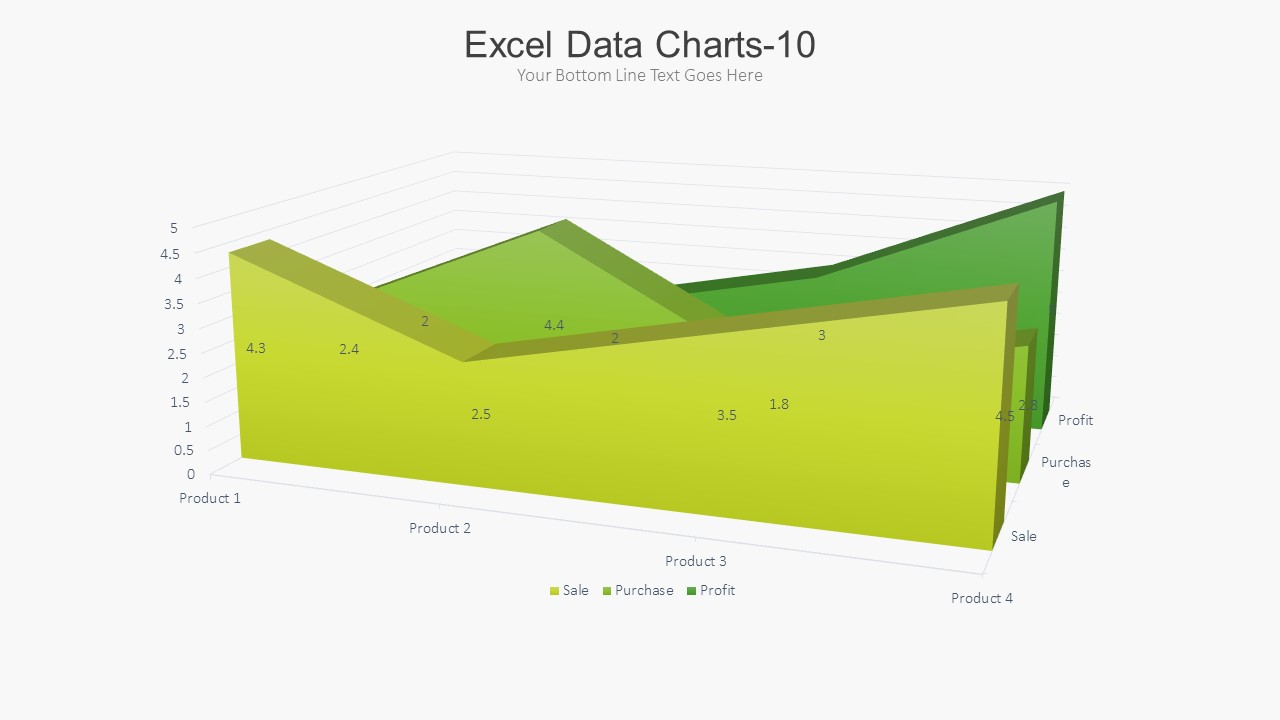Image resolution: width=1280 pixels, height=720 pixels.
Task: Click the 4.4 data label on Purchase series
Action: coord(554,325)
